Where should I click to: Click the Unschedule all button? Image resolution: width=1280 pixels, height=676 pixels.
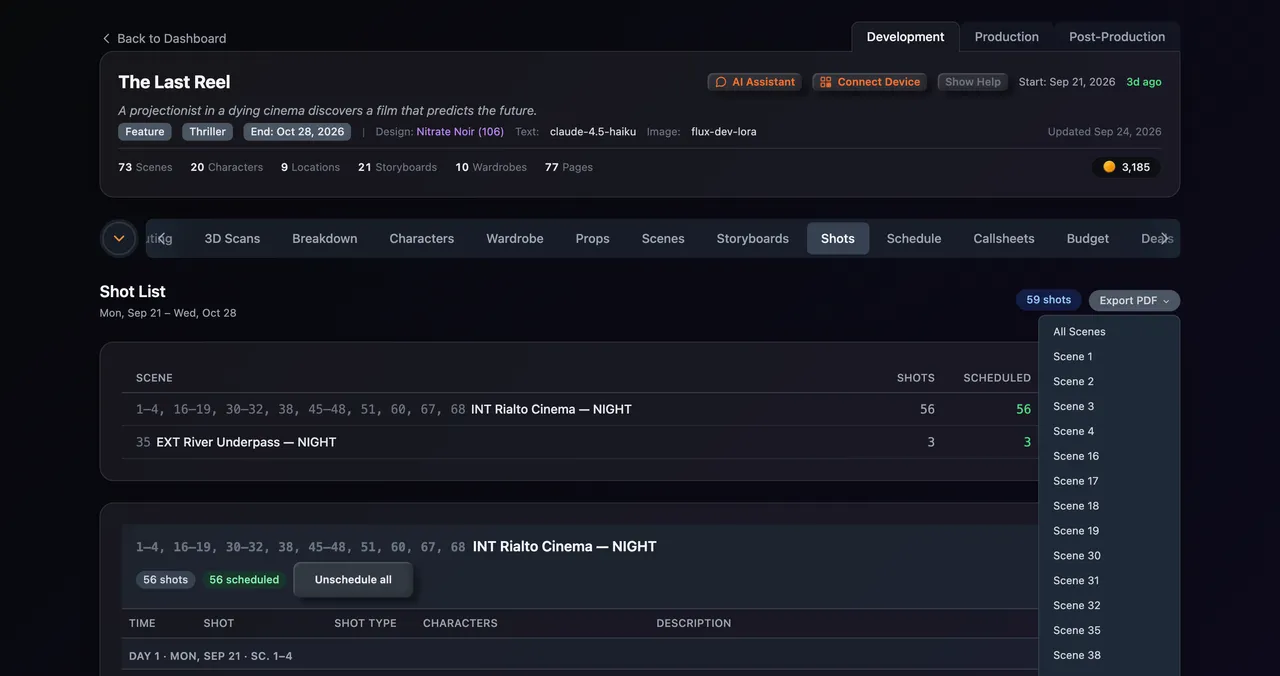(x=353, y=580)
